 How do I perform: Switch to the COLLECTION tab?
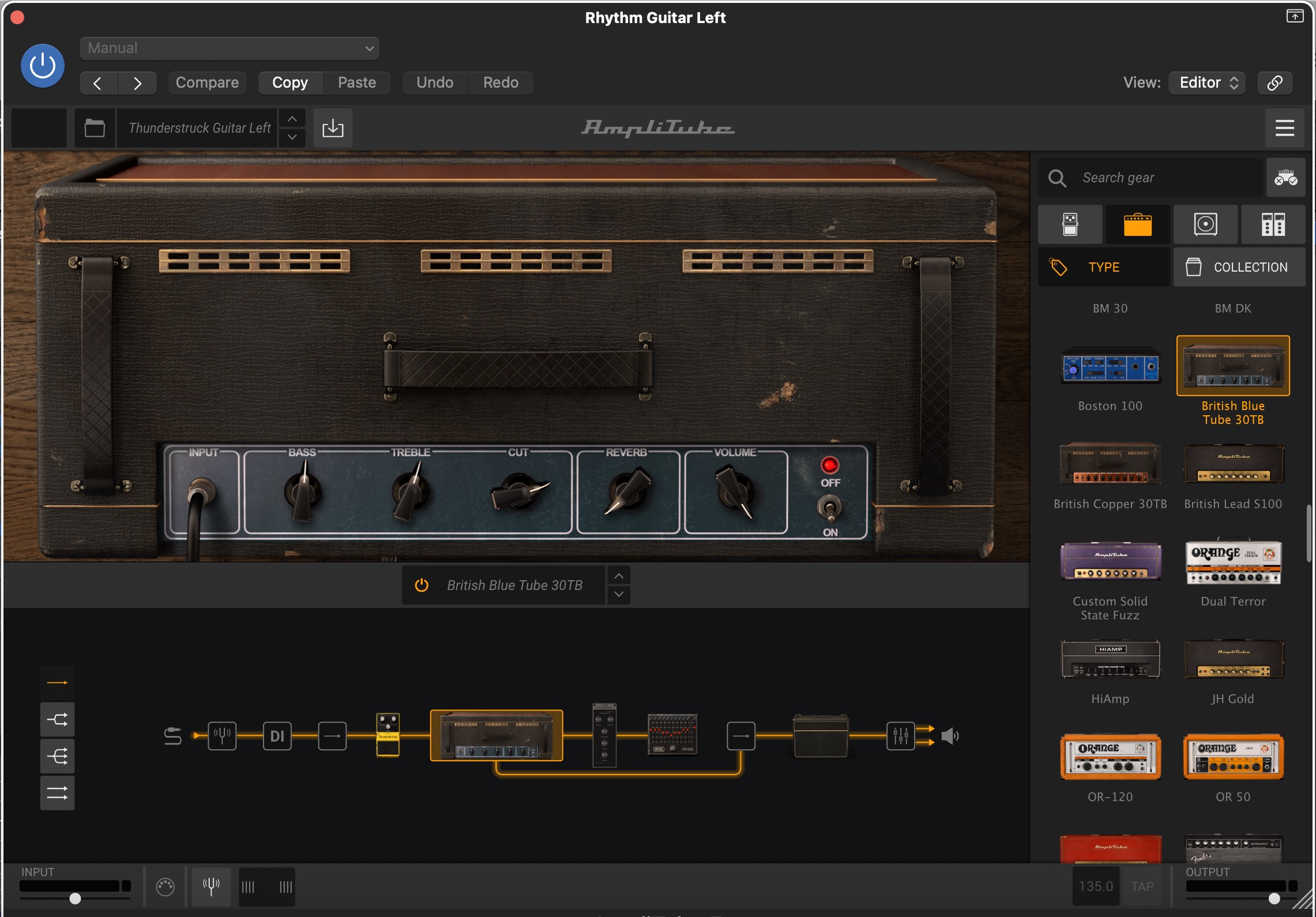point(1239,267)
